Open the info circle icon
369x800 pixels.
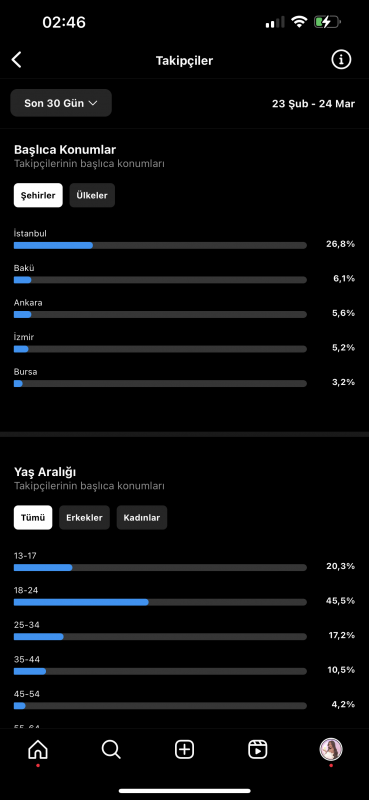pos(341,60)
